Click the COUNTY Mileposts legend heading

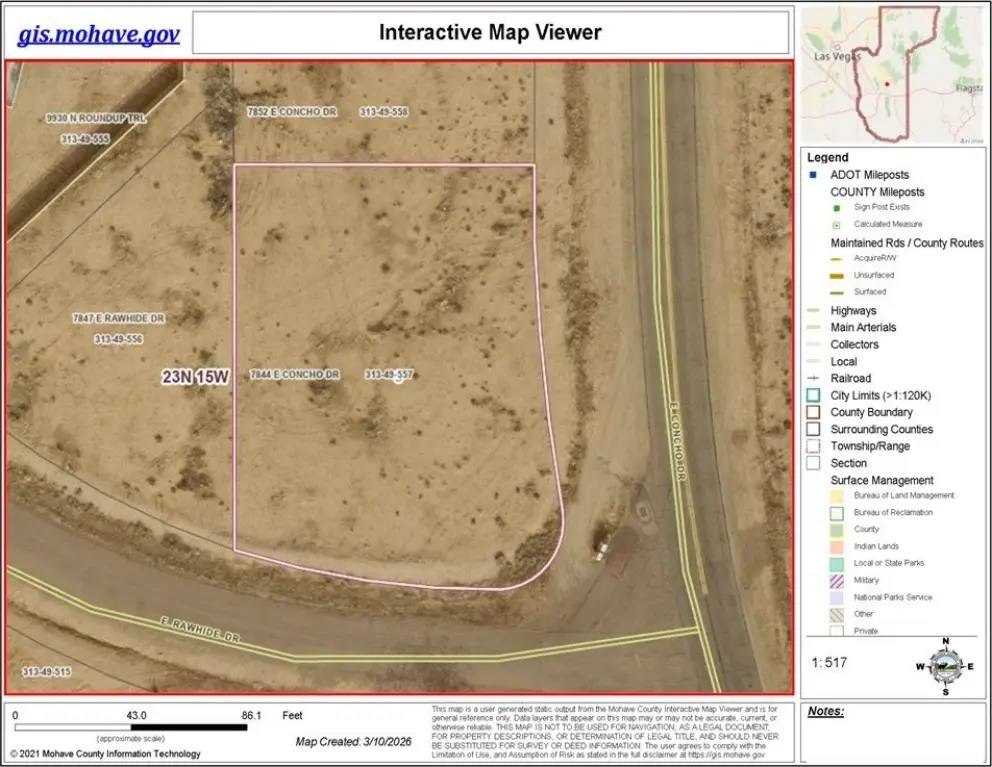877,192
